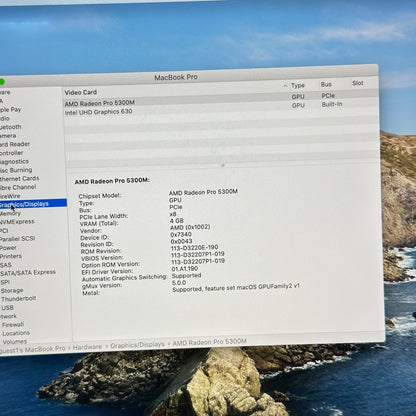Click the split pane divider handle
Viewport: 416px width, 416px height.
click(223, 165)
